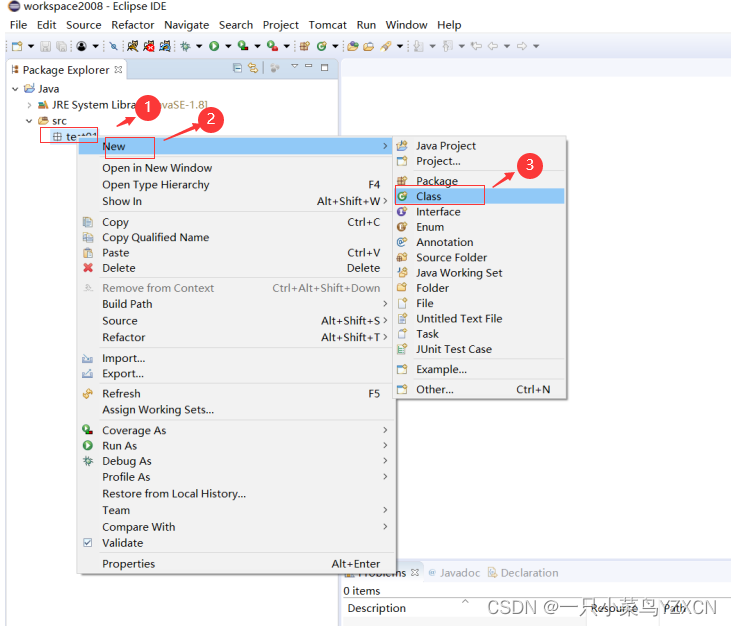Restart Tomcat using the third cat icon
This screenshot has width=731, height=626.
(165, 46)
